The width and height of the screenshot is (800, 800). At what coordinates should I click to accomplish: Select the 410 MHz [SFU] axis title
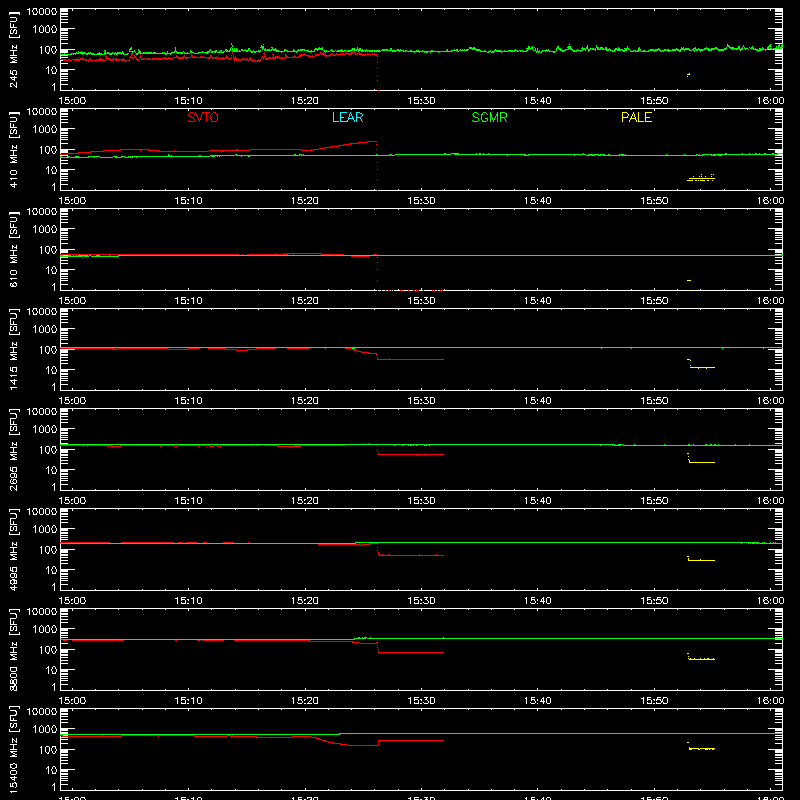click(14, 150)
